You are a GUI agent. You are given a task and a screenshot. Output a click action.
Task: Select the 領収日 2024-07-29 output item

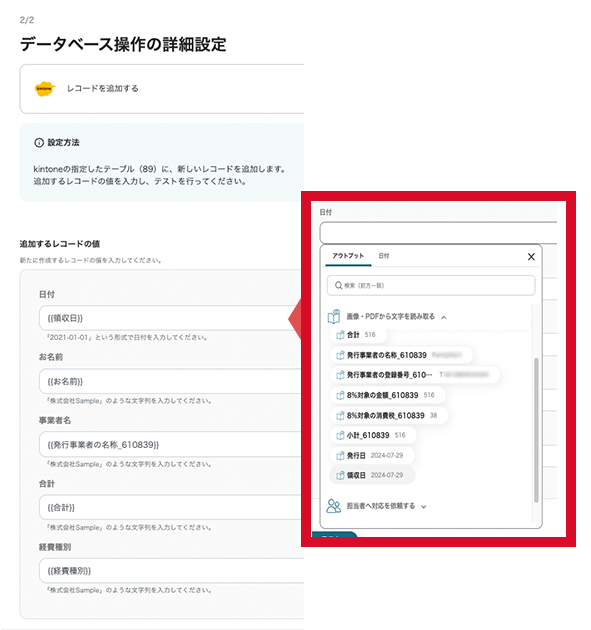coord(372,475)
